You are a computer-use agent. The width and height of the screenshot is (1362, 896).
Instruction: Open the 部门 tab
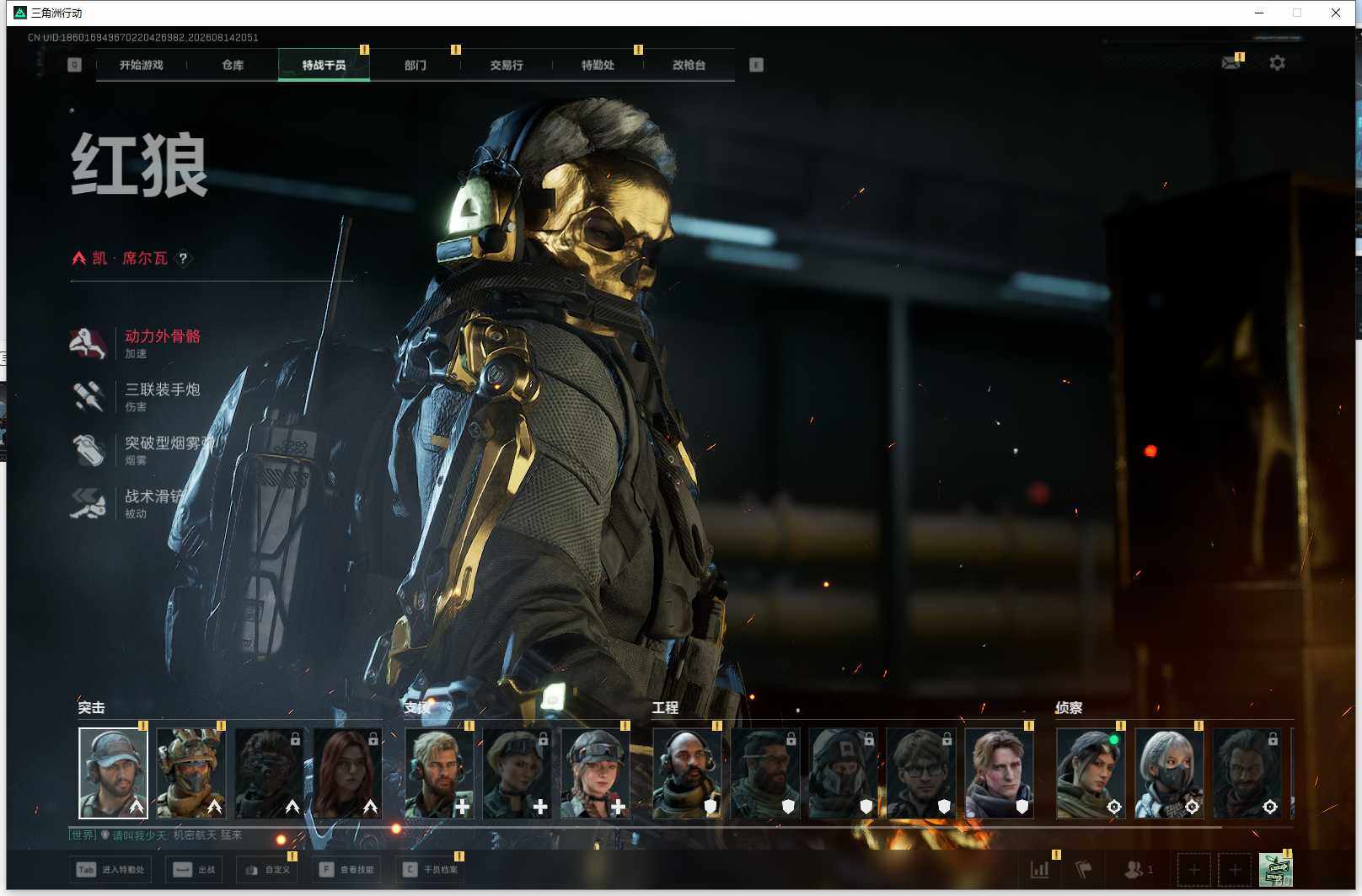(416, 65)
